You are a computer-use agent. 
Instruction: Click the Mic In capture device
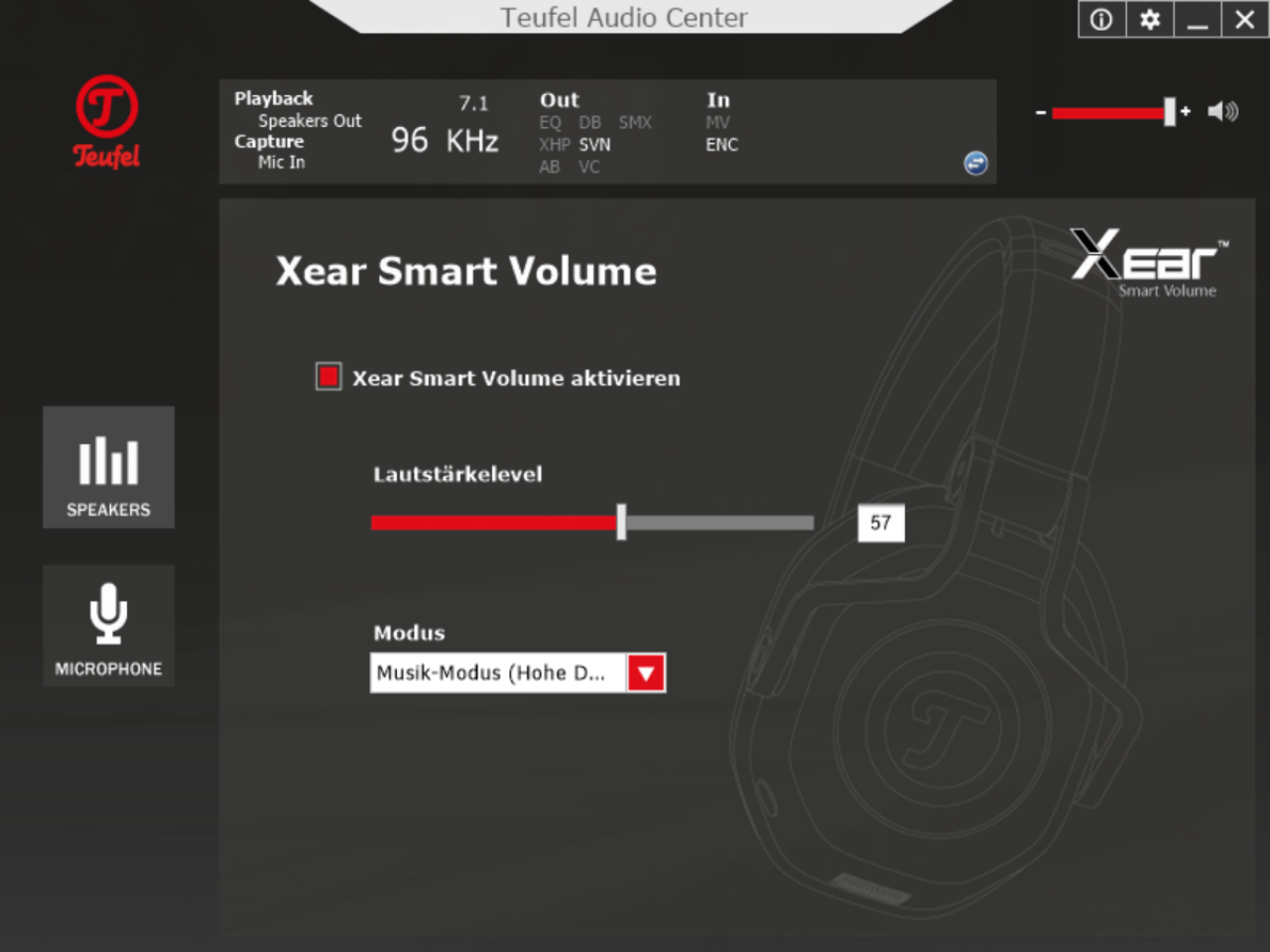coord(282,162)
